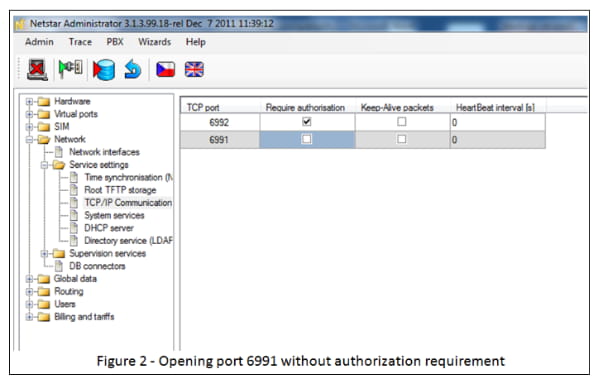Click the blue database icon
Viewport: 598px width, 382px height.
pos(104,70)
